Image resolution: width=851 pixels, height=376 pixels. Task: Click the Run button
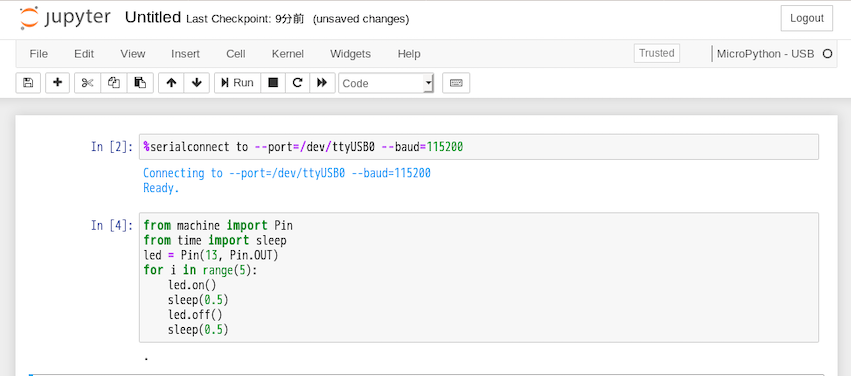point(238,83)
